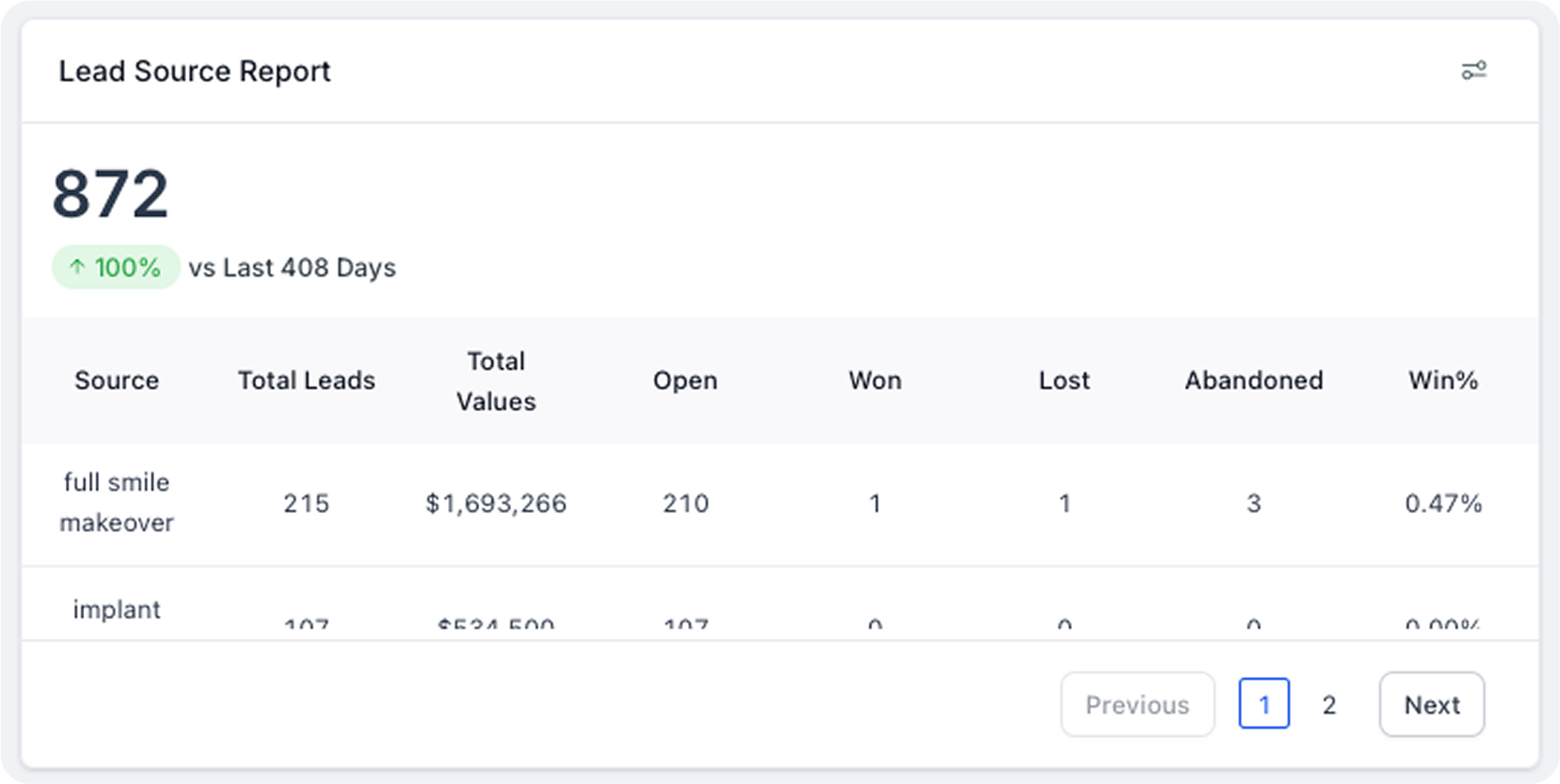Click the Won column header
The height and width of the screenshot is (784, 1560).
tap(875, 380)
